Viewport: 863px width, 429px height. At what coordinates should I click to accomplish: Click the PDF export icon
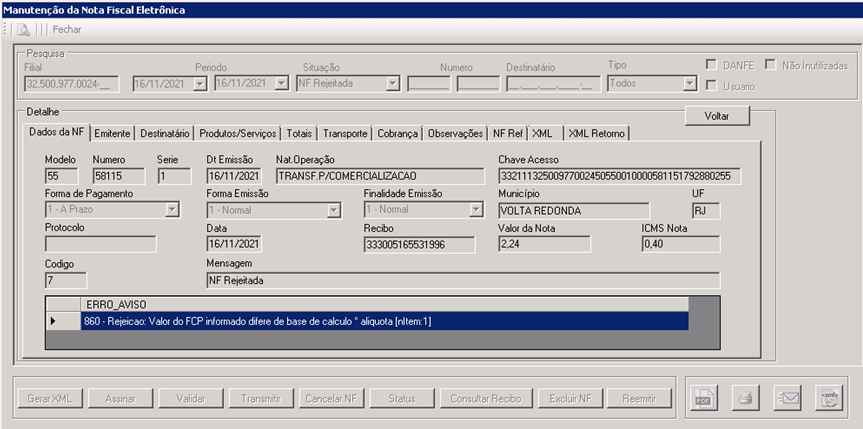click(704, 398)
